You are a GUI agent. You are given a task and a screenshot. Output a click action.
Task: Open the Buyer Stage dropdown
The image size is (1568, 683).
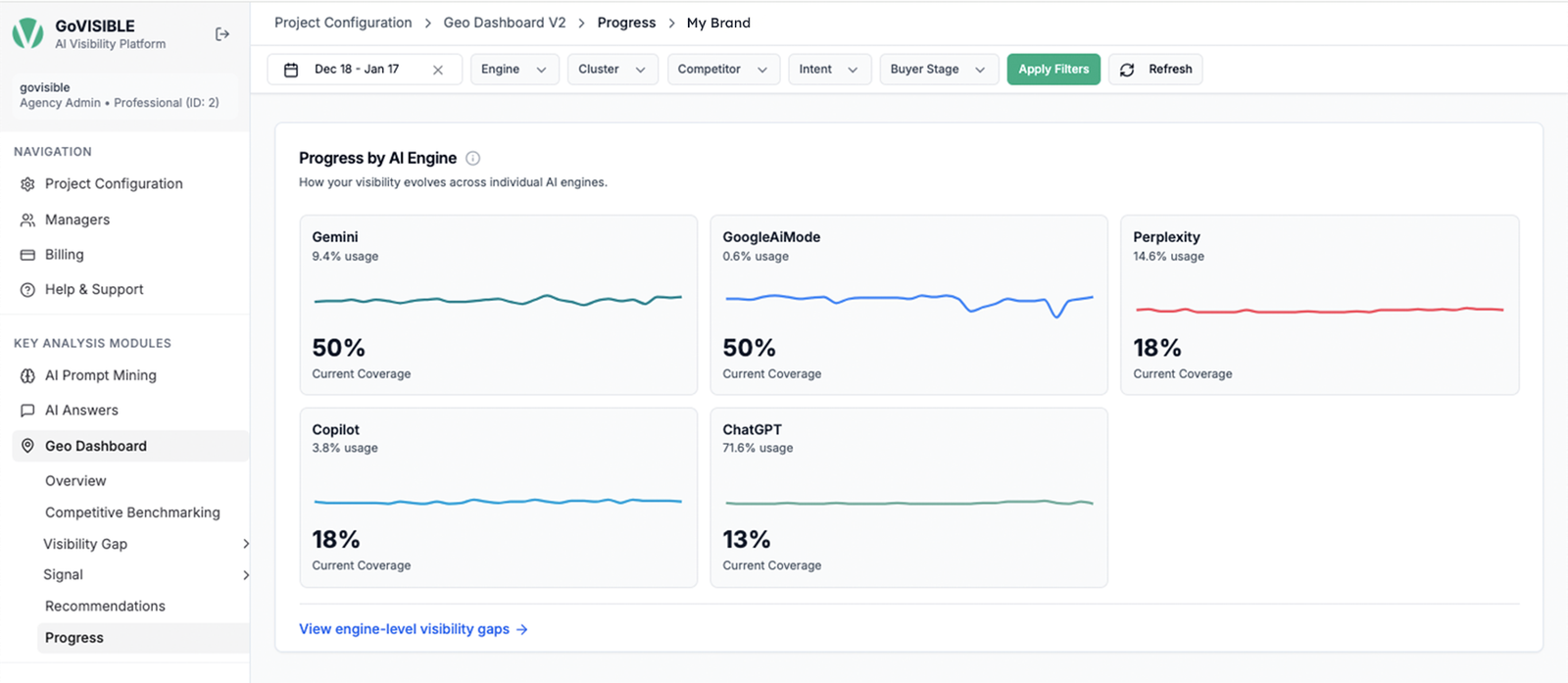(x=939, y=70)
